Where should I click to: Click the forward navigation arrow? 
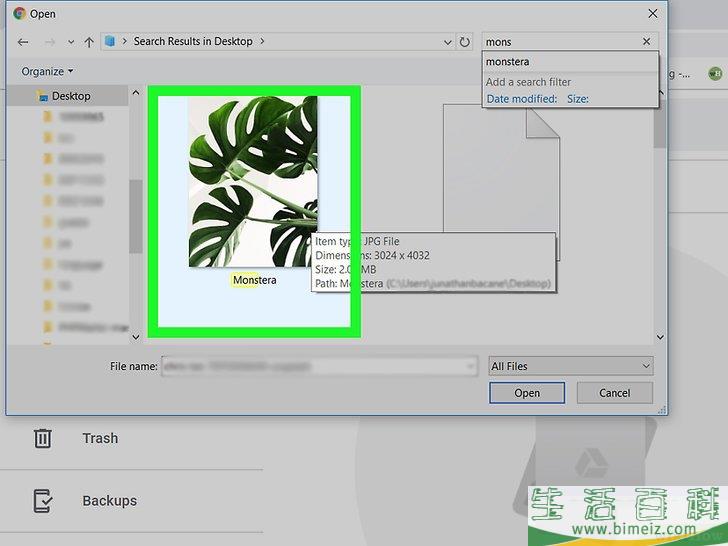click(x=49, y=42)
